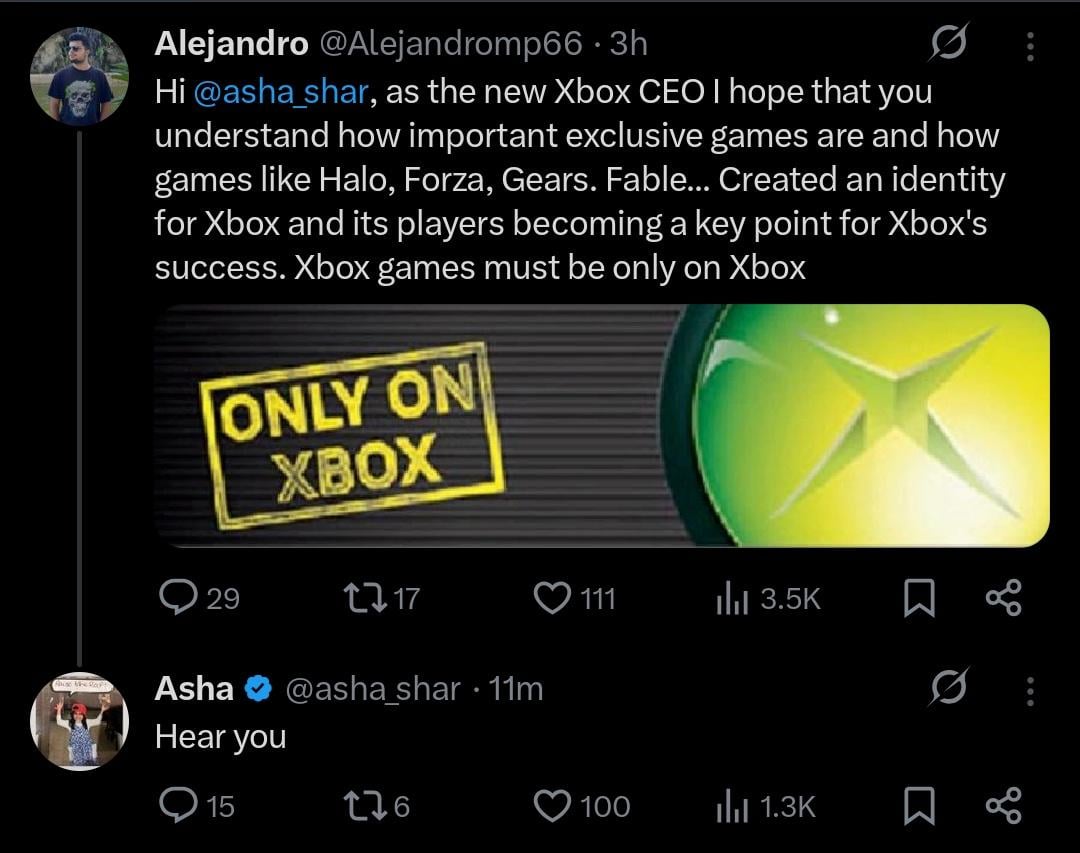Share Alejandro's tweet
Viewport: 1080px width, 853px height.
click(x=1003, y=598)
